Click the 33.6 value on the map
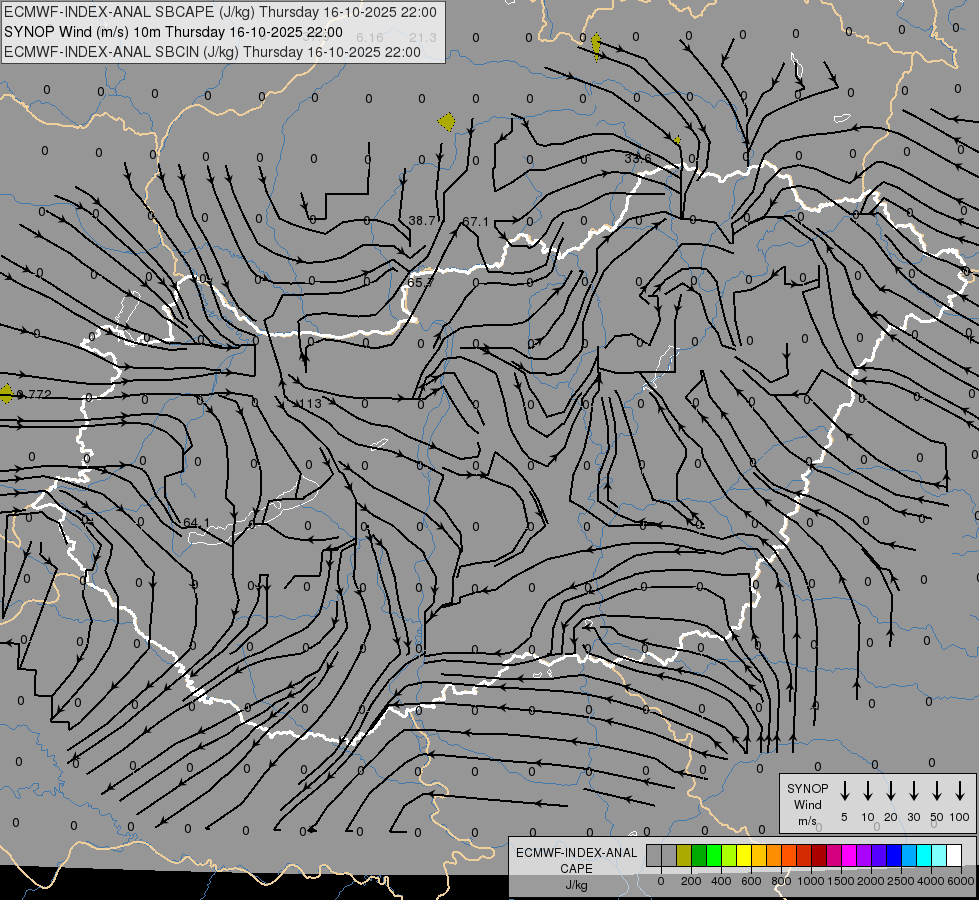The image size is (979, 900). [637, 159]
